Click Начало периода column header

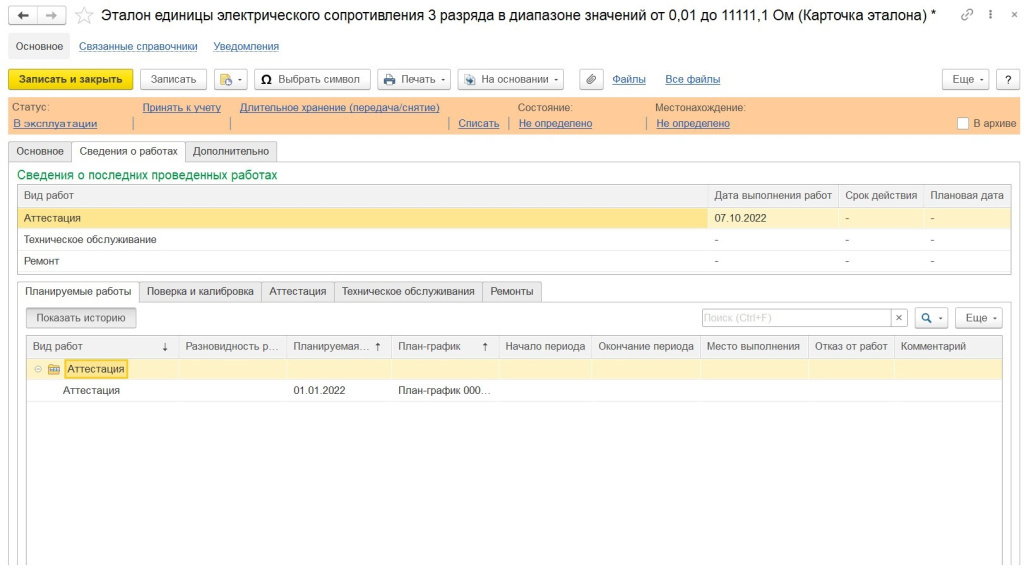pos(545,346)
